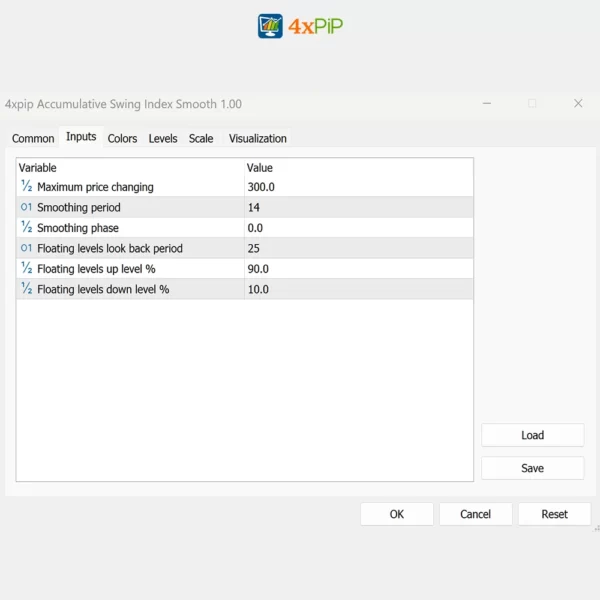Save input settings with Save button
The height and width of the screenshot is (600, 600).
pyautogui.click(x=532, y=468)
